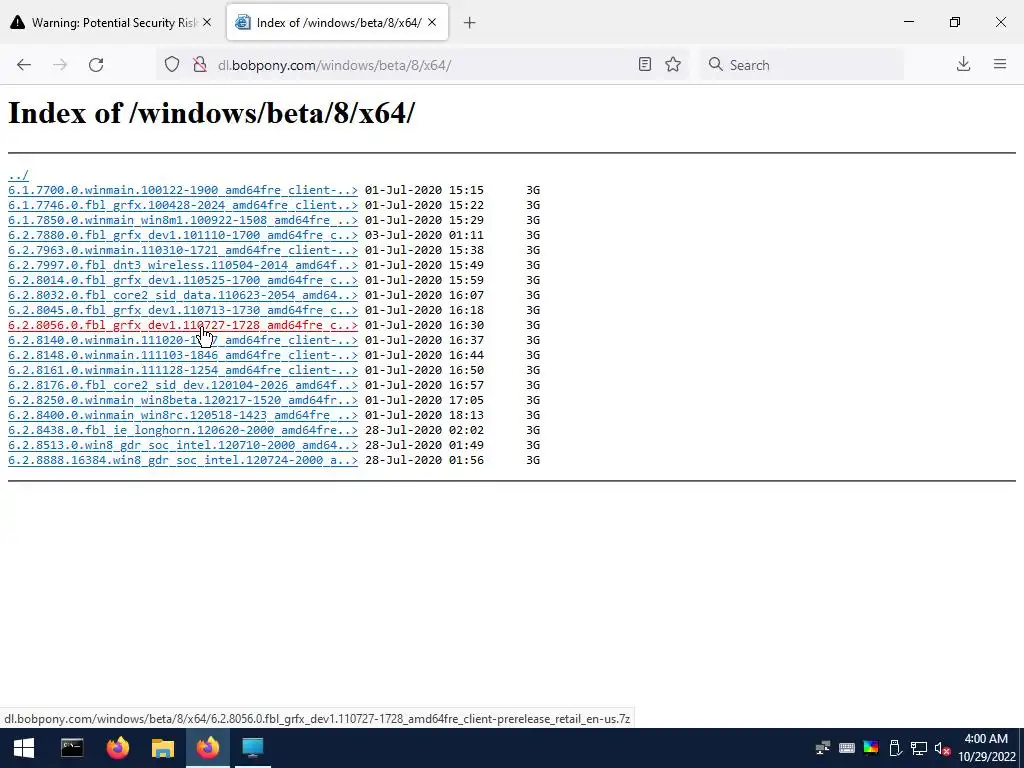This screenshot has height=768, width=1024.
Task: Open the 6.1.7850.0.winmain_win8m1 link
Action: [x=183, y=220]
